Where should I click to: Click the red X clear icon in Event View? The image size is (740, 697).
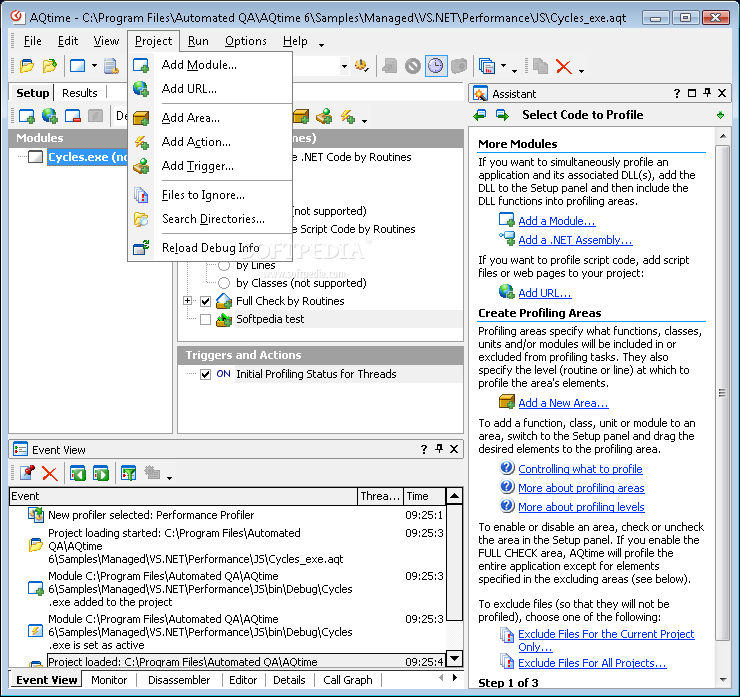[x=50, y=473]
